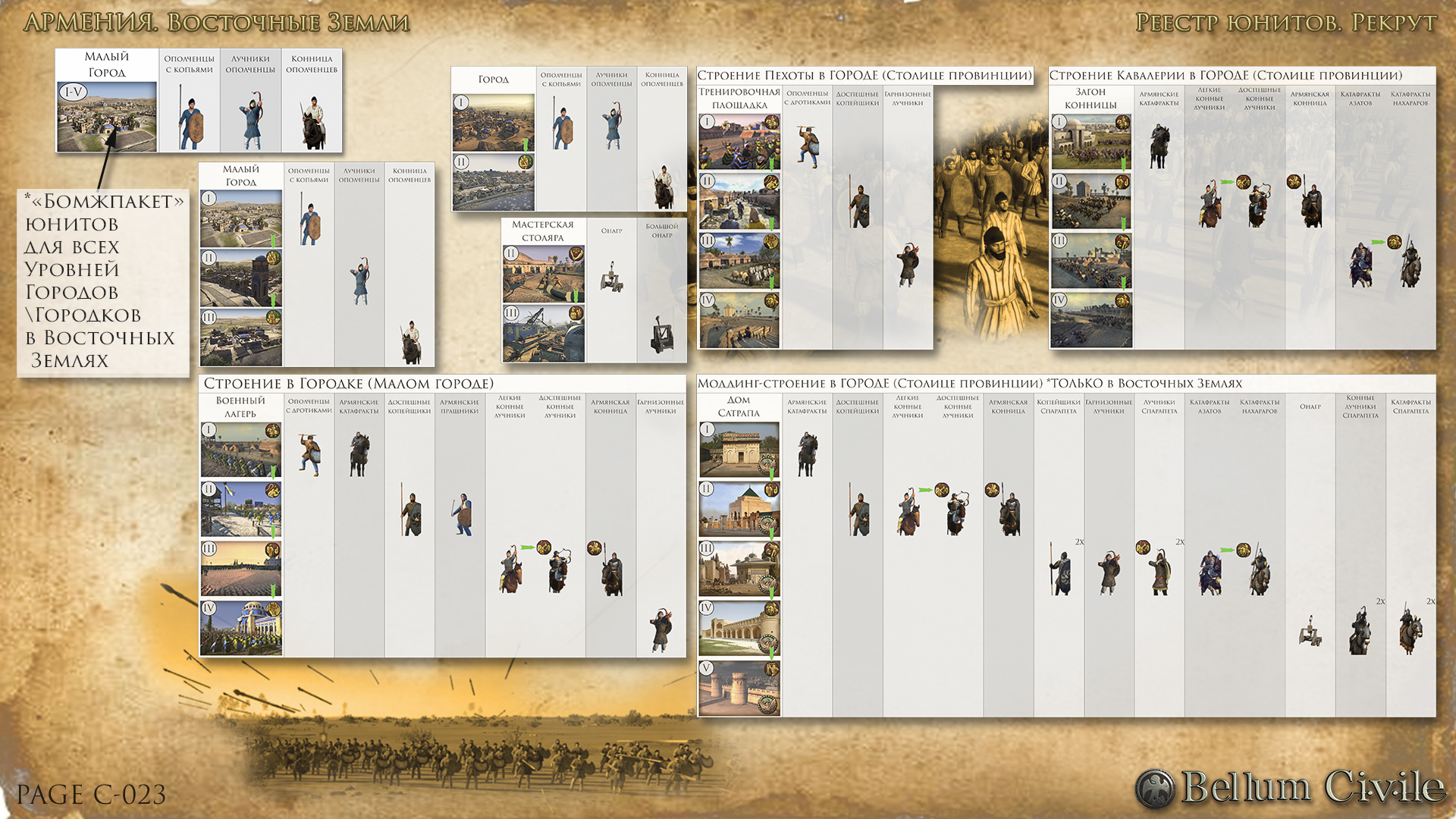Select archer militia unit at Малый город tier II
This screenshot has width=1456, height=819.
pyautogui.click(x=360, y=282)
